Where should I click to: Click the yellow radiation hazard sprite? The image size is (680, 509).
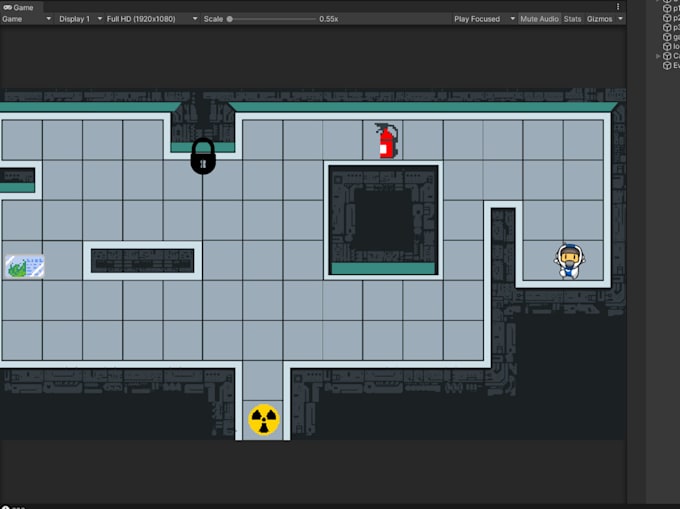(264, 420)
